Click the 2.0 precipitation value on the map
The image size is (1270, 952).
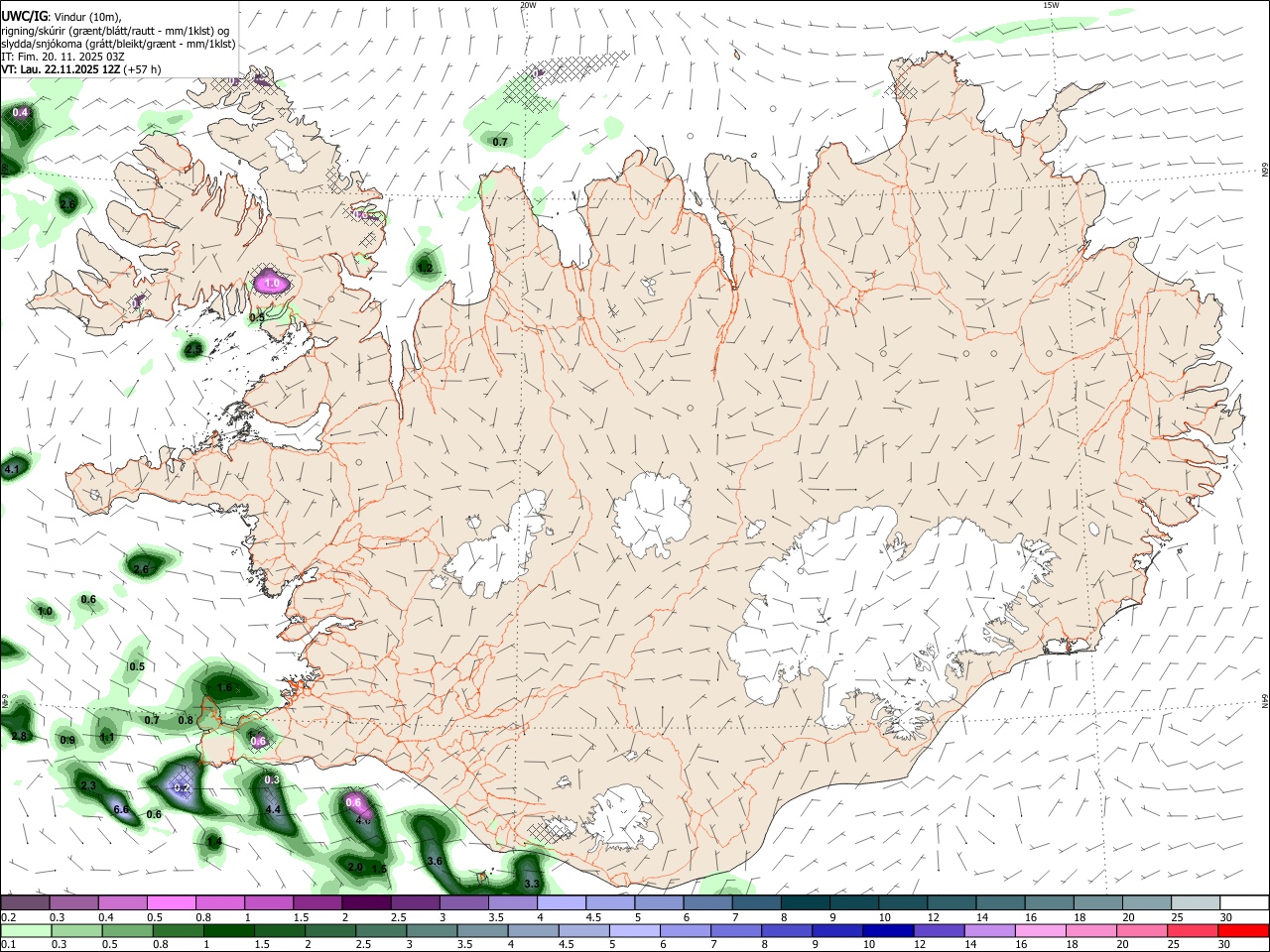click(x=355, y=866)
